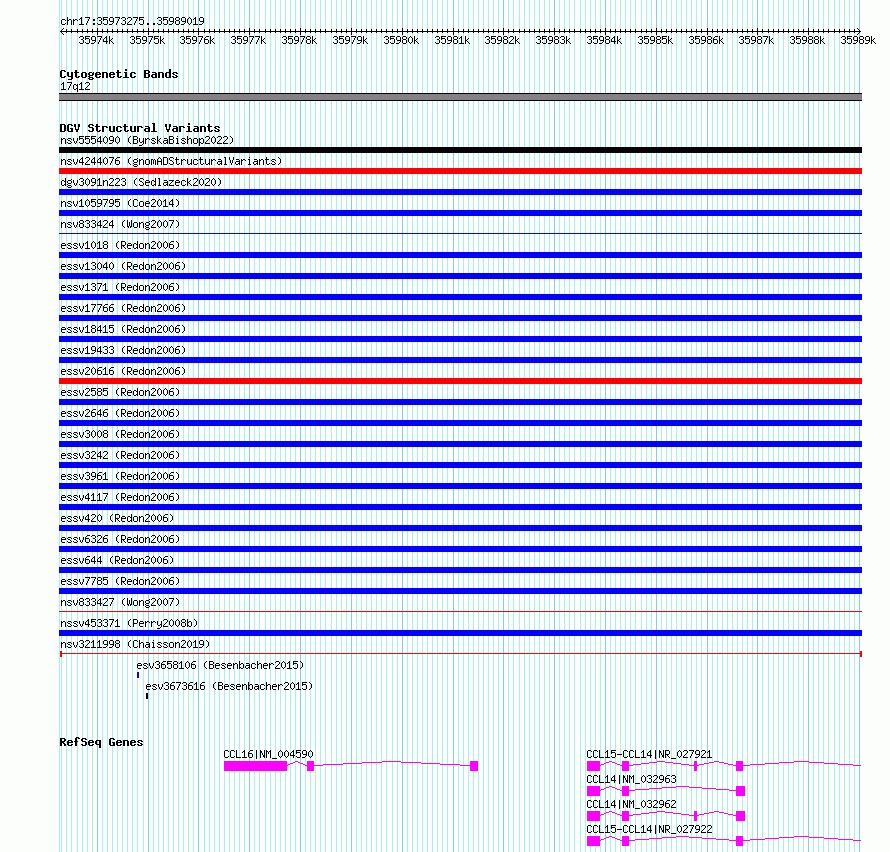Click the chr17:35973275..35989019 coordinate label

[132, 21]
